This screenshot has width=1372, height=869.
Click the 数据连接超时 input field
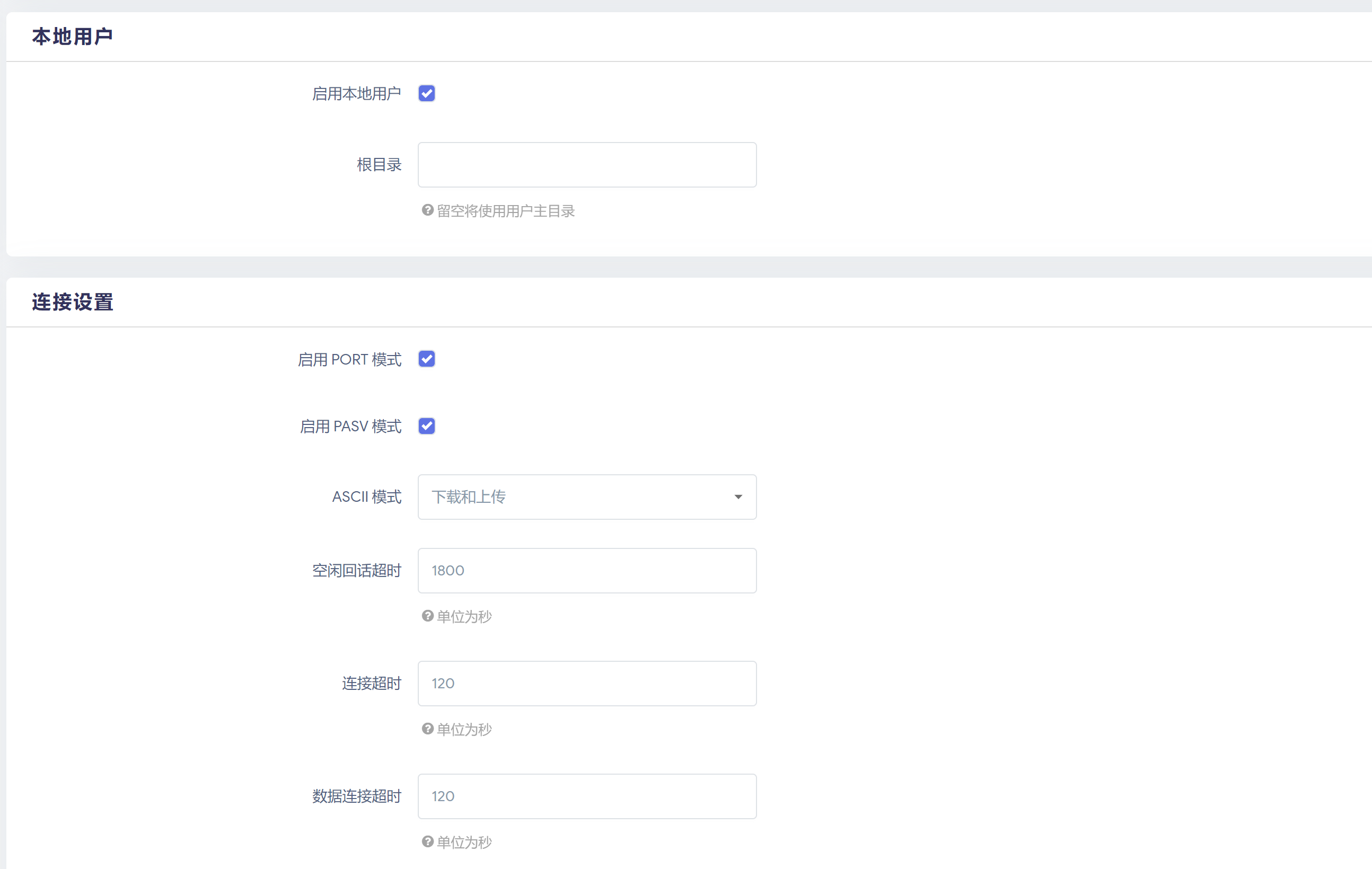pos(587,795)
